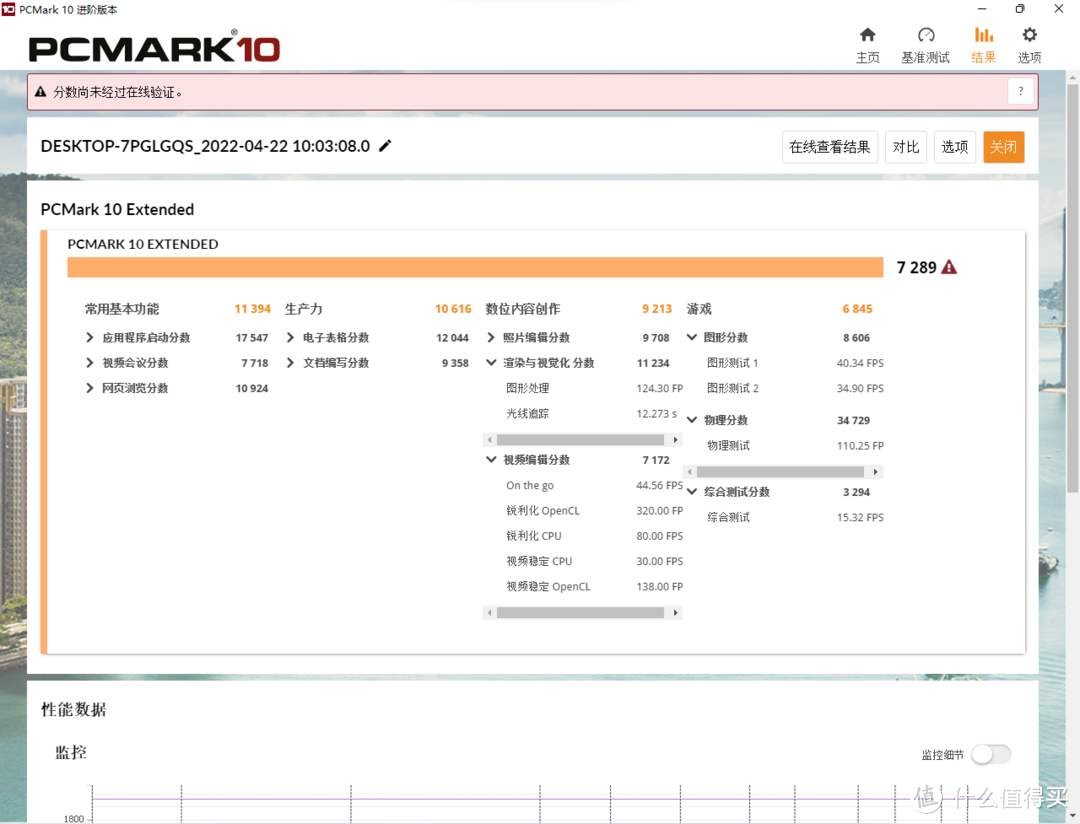Click the 综合测试 15.32 FPS row
Viewport: 1080px width, 824px height.
coord(795,517)
